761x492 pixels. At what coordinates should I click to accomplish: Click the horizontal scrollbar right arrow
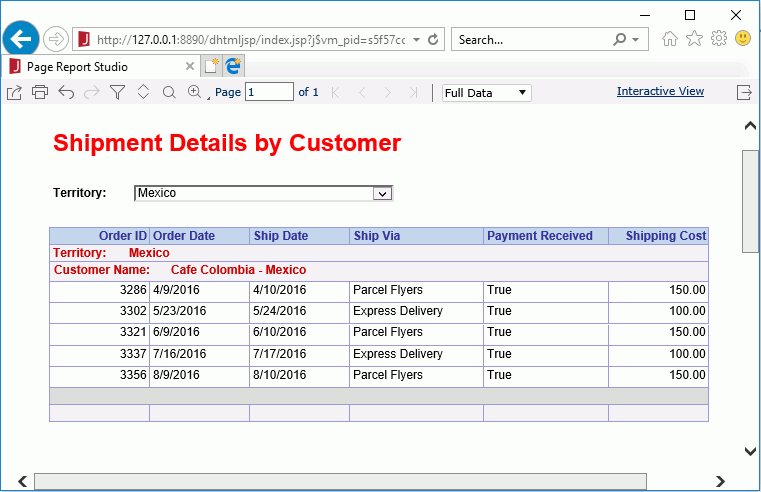coord(720,481)
